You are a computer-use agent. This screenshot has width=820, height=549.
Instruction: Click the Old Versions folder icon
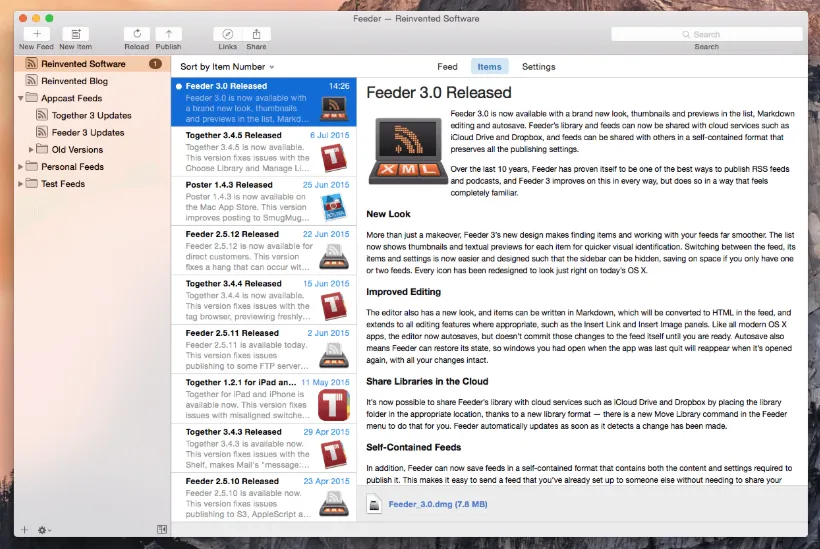coord(42,149)
